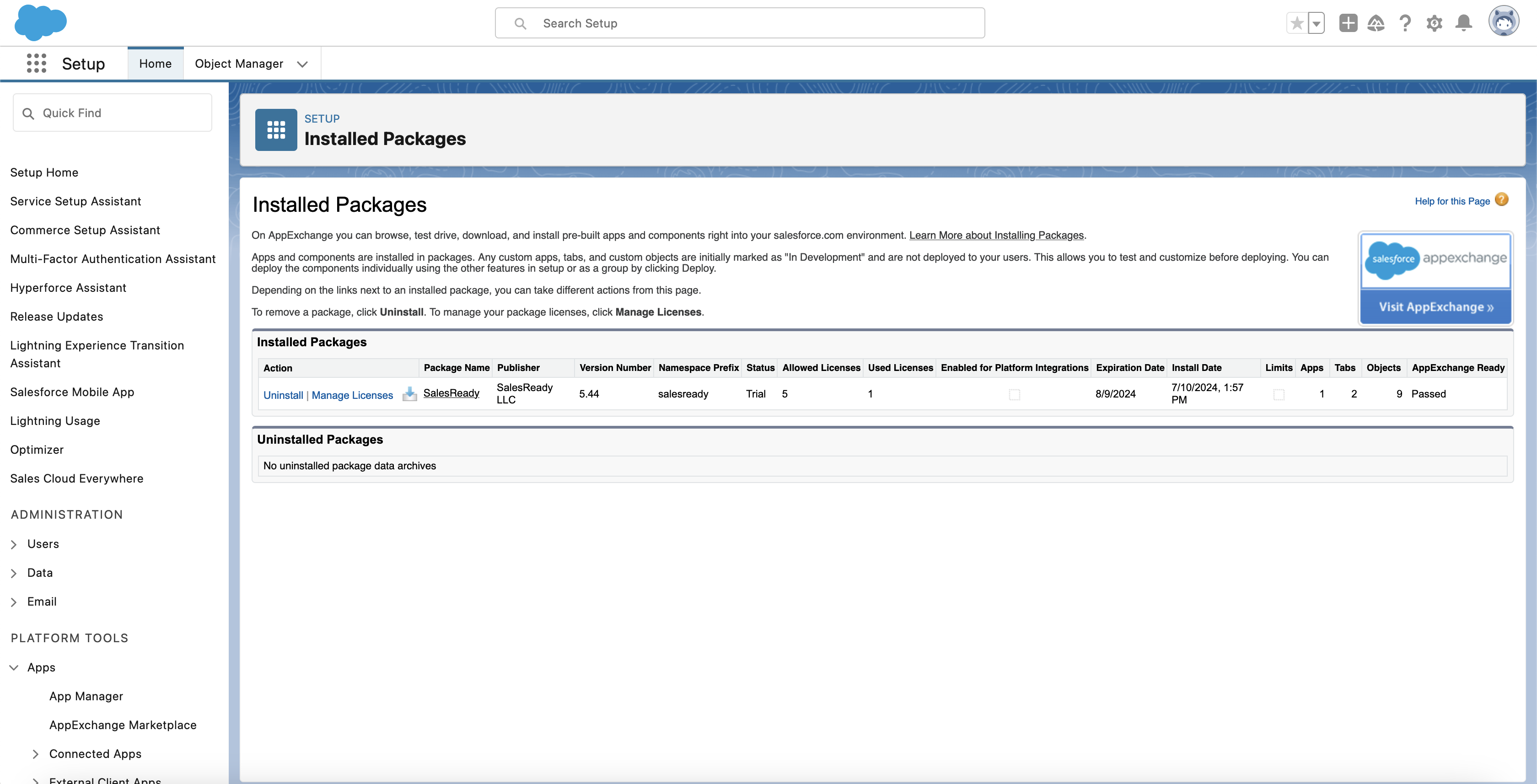Viewport: 1537px width, 784px height.
Task: Collapse the Apps tree section
Action: click(14, 668)
